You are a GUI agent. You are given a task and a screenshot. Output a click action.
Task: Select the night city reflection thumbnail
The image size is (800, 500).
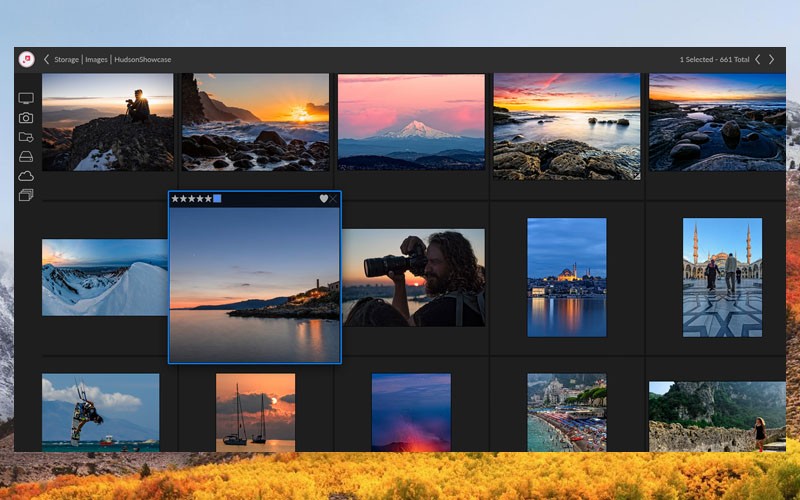(x=567, y=278)
